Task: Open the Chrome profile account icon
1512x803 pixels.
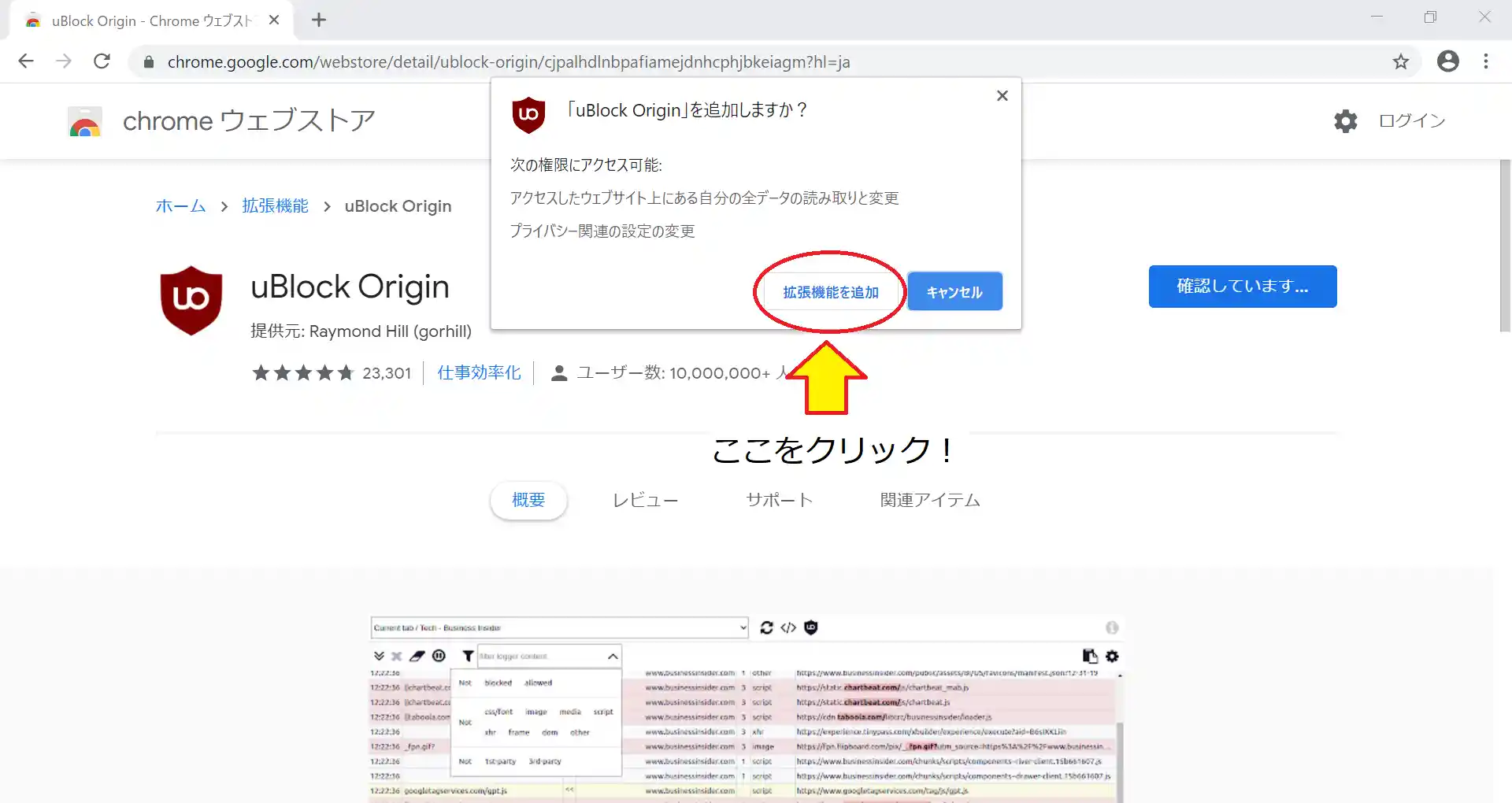Action: coord(1447,61)
